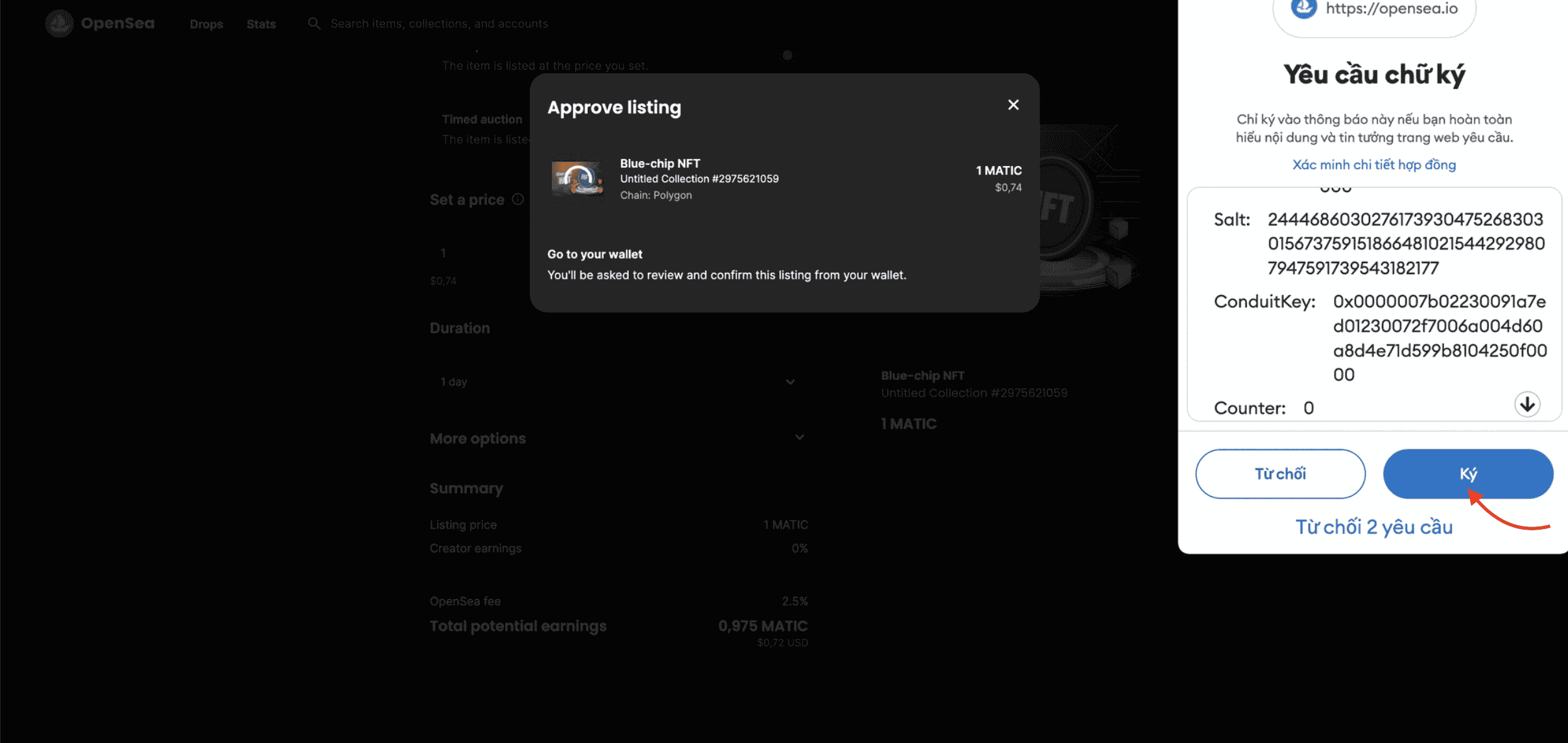Click the Blue-chip NFT thumbnail in dialog
Image resolution: width=1568 pixels, height=743 pixels.
click(x=576, y=178)
